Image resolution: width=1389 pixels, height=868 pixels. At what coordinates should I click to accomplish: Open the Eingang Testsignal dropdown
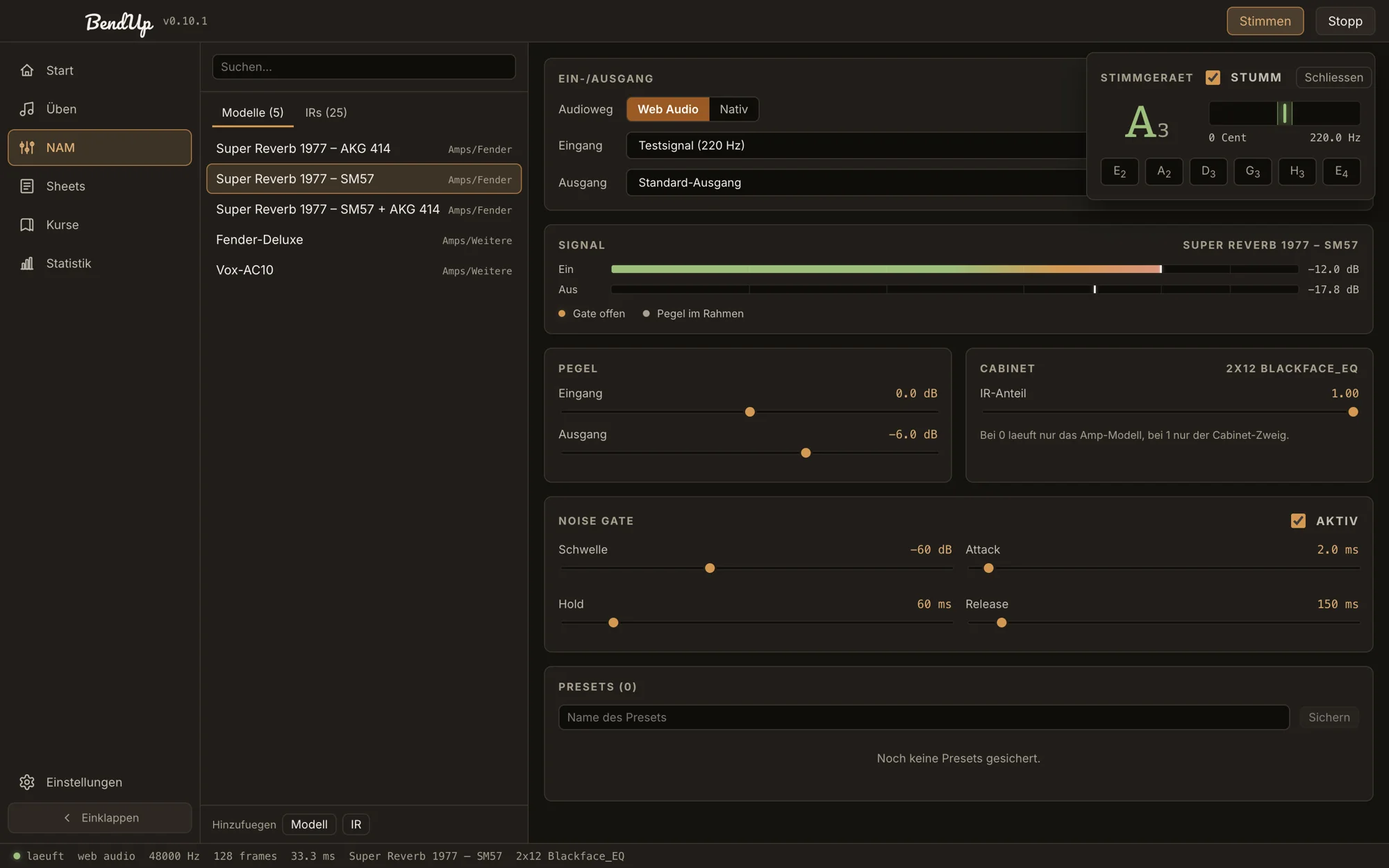tap(857, 145)
